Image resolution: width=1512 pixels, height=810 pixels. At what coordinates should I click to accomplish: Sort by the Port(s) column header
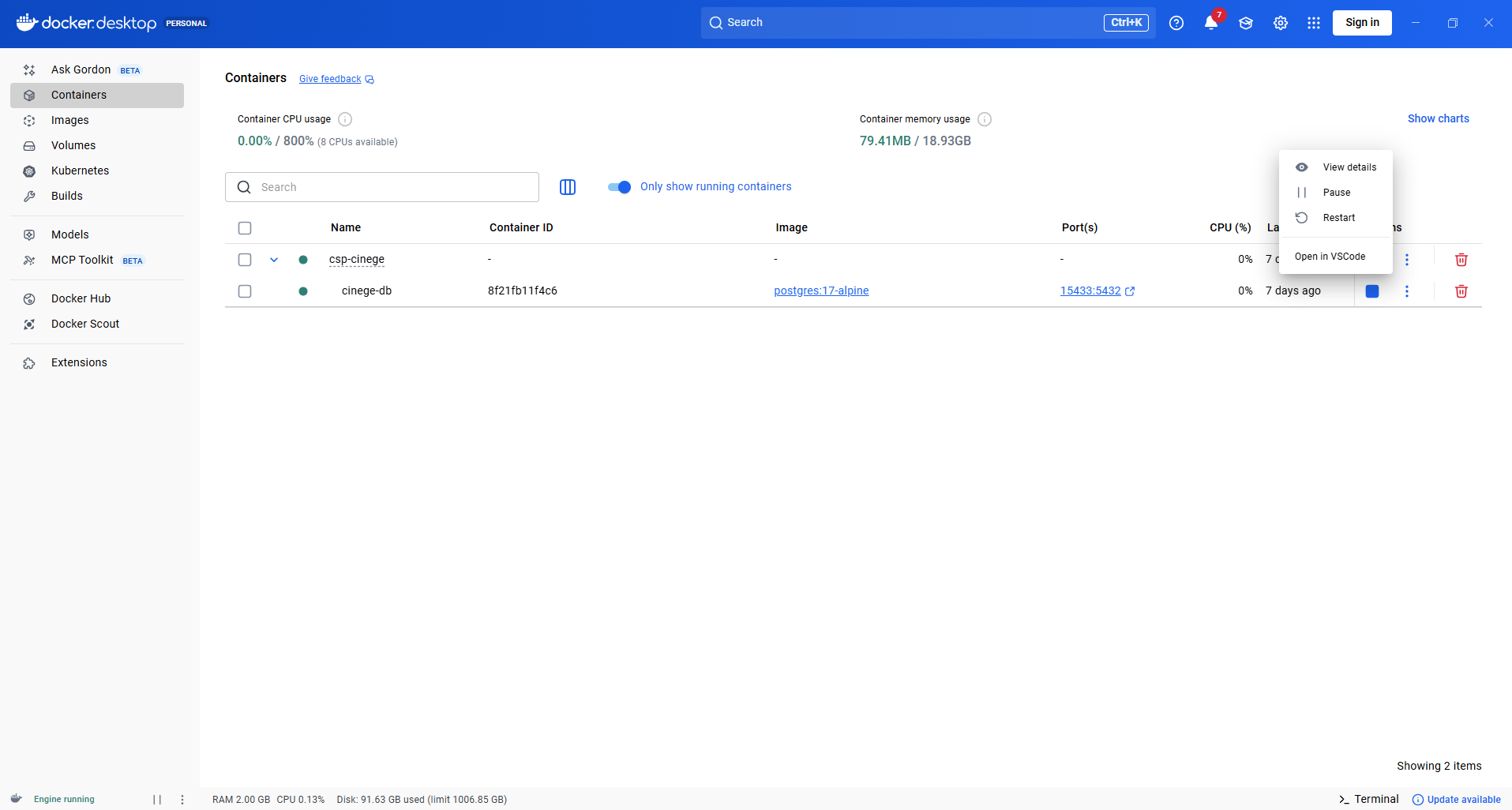point(1079,227)
